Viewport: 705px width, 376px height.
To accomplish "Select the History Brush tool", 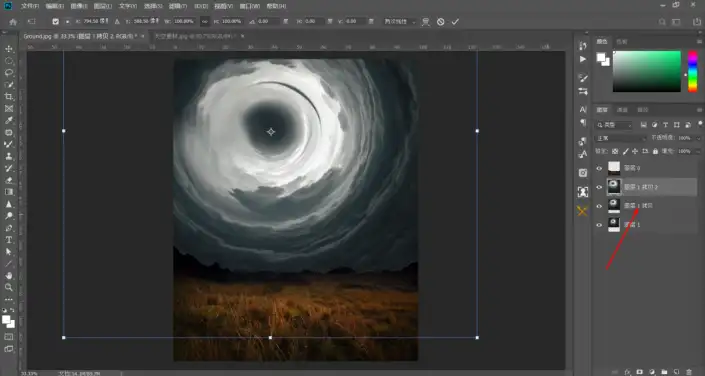I will [9, 168].
